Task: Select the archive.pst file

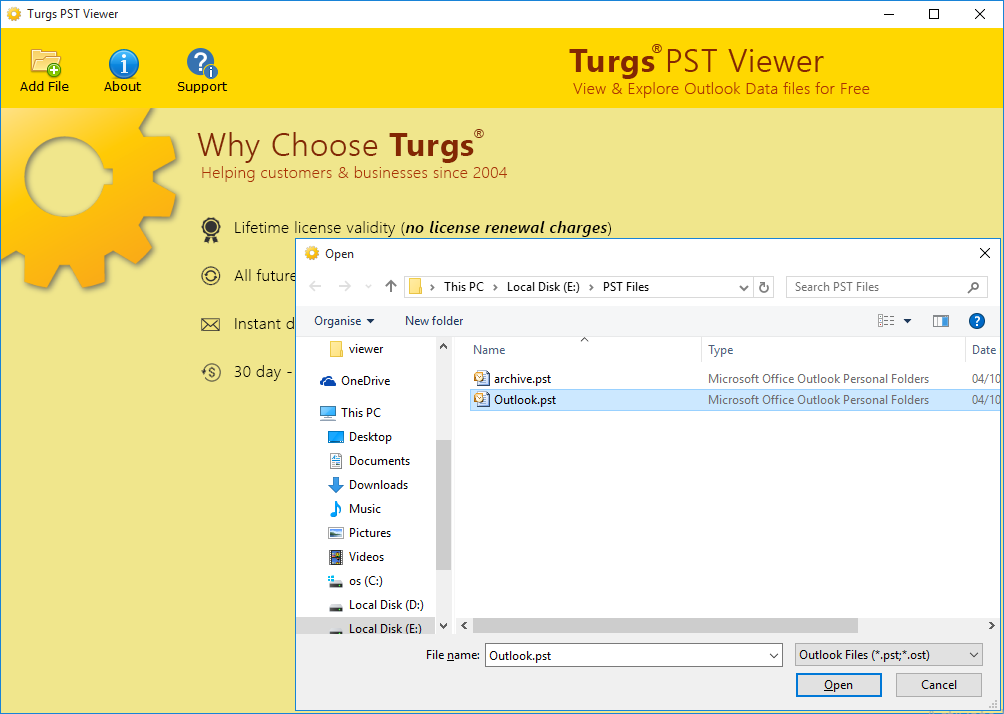Action: pyautogui.click(x=522, y=379)
